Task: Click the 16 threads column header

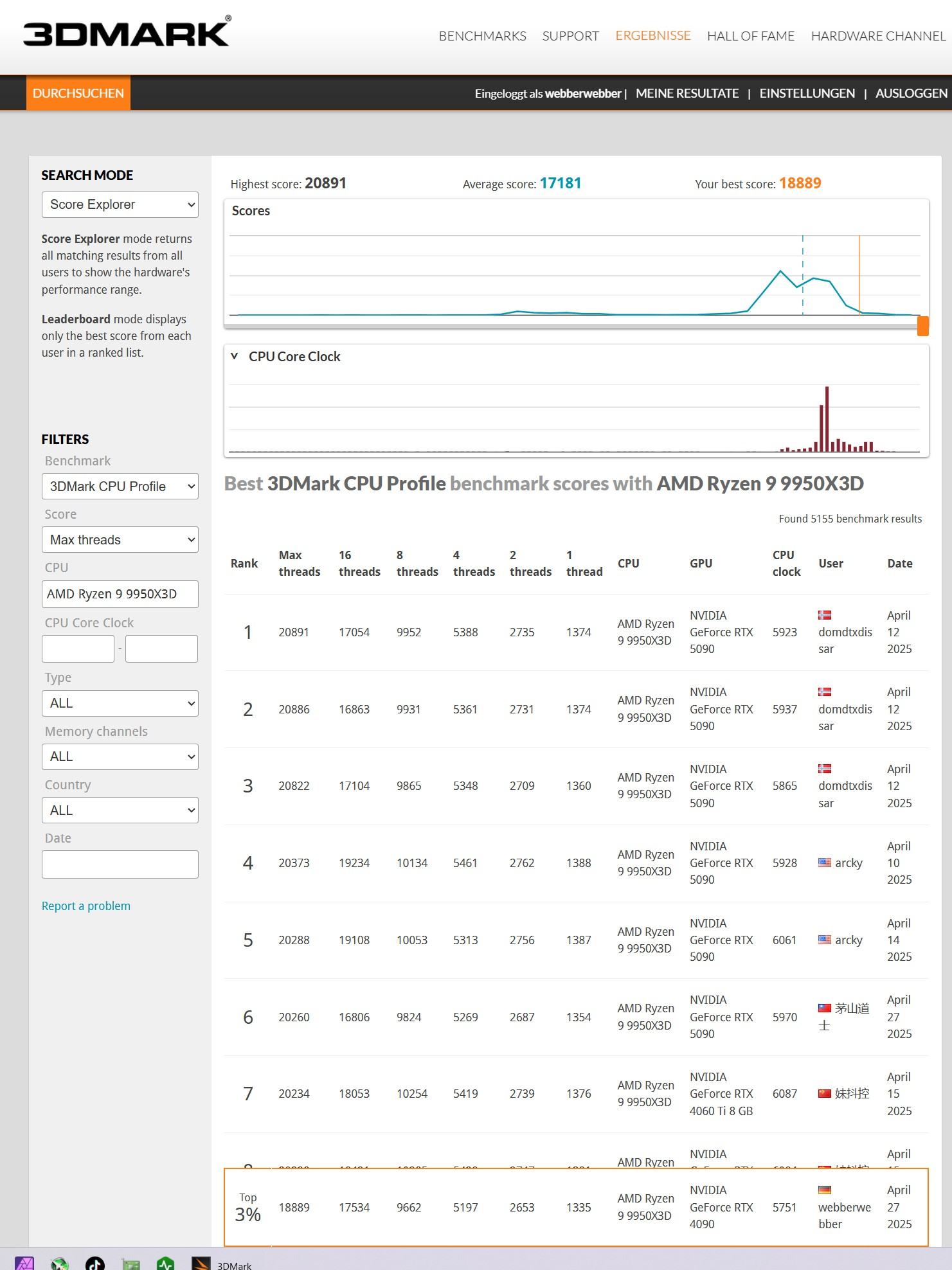Action: 359,563
